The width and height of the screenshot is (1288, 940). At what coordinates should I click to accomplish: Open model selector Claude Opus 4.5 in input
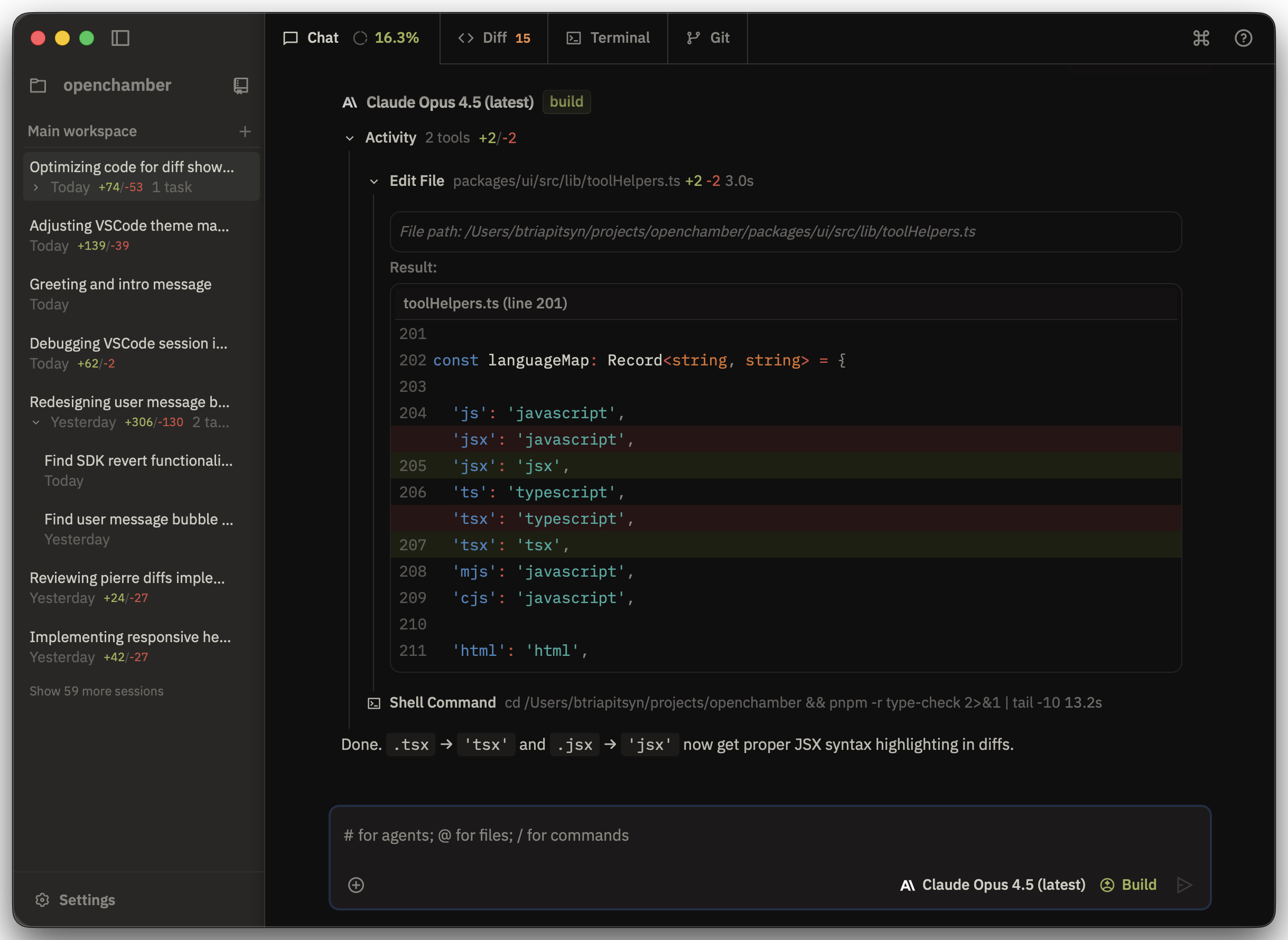[993, 885]
